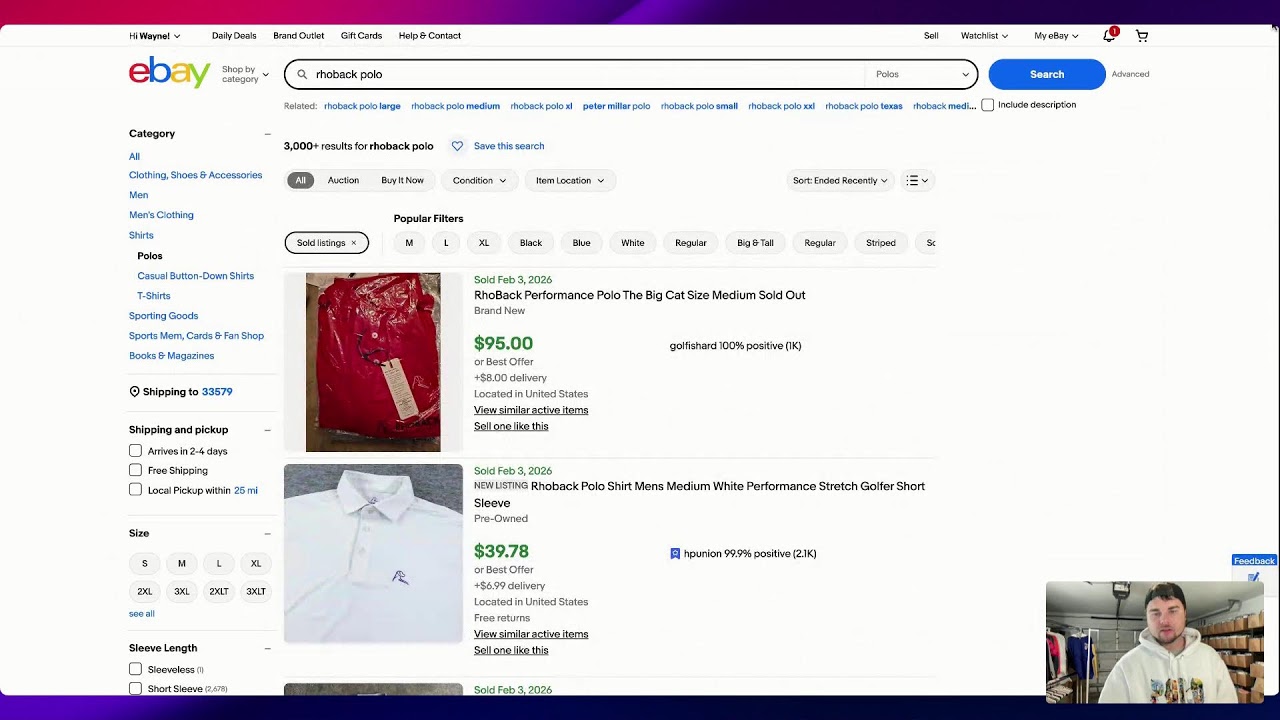This screenshot has width=1280, height=720.
Task: Select size 3XLT in Size filter
Action: click(x=256, y=592)
